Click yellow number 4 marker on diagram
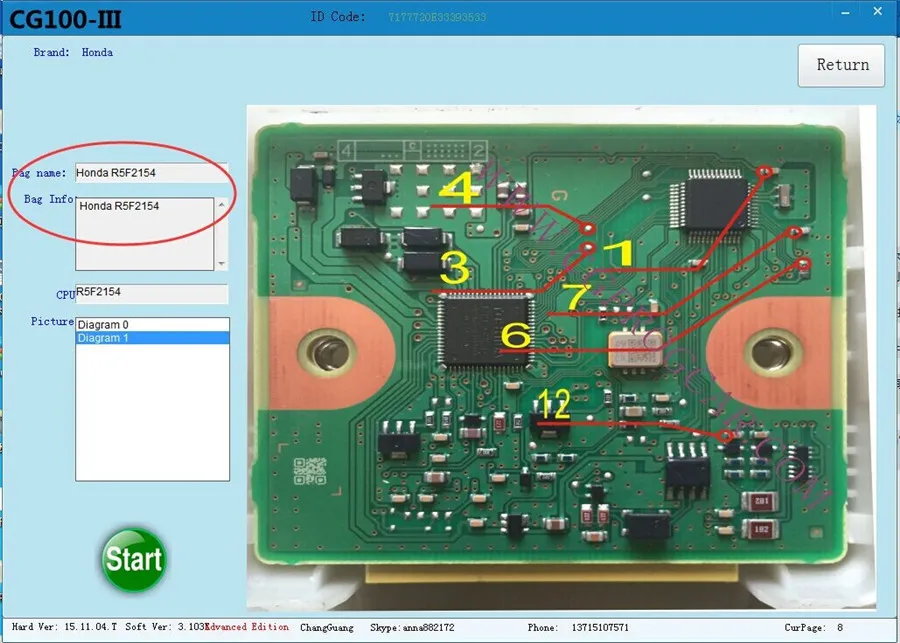Viewport: 900px width, 643px height. (459, 188)
